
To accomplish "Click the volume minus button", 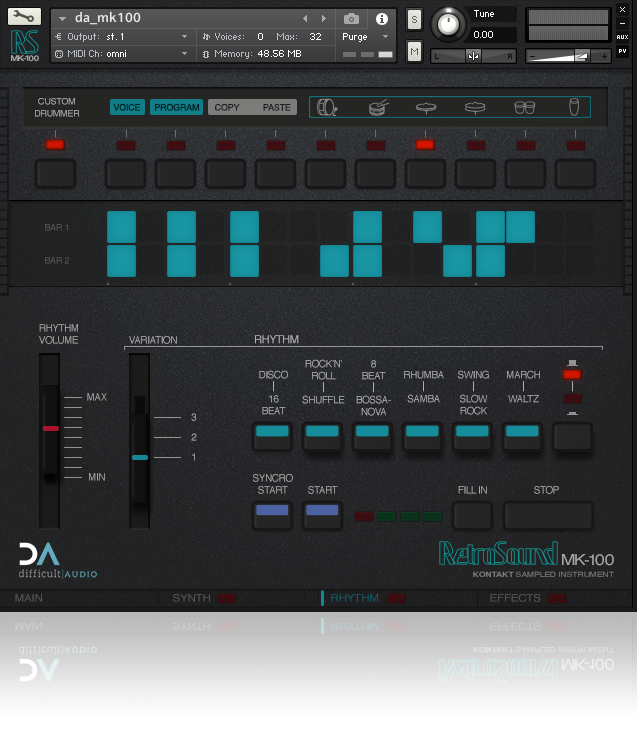I will click(533, 56).
